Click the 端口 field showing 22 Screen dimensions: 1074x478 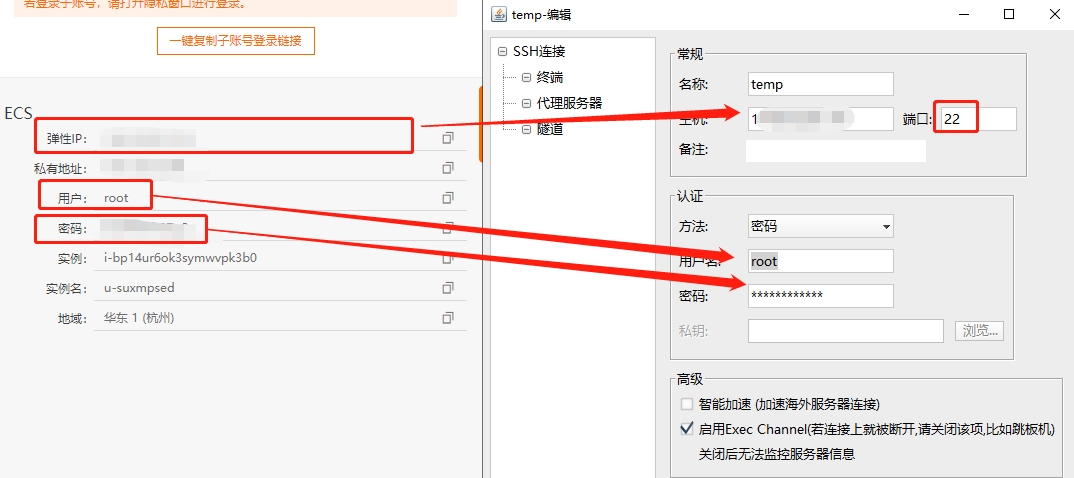tap(977, 119)
